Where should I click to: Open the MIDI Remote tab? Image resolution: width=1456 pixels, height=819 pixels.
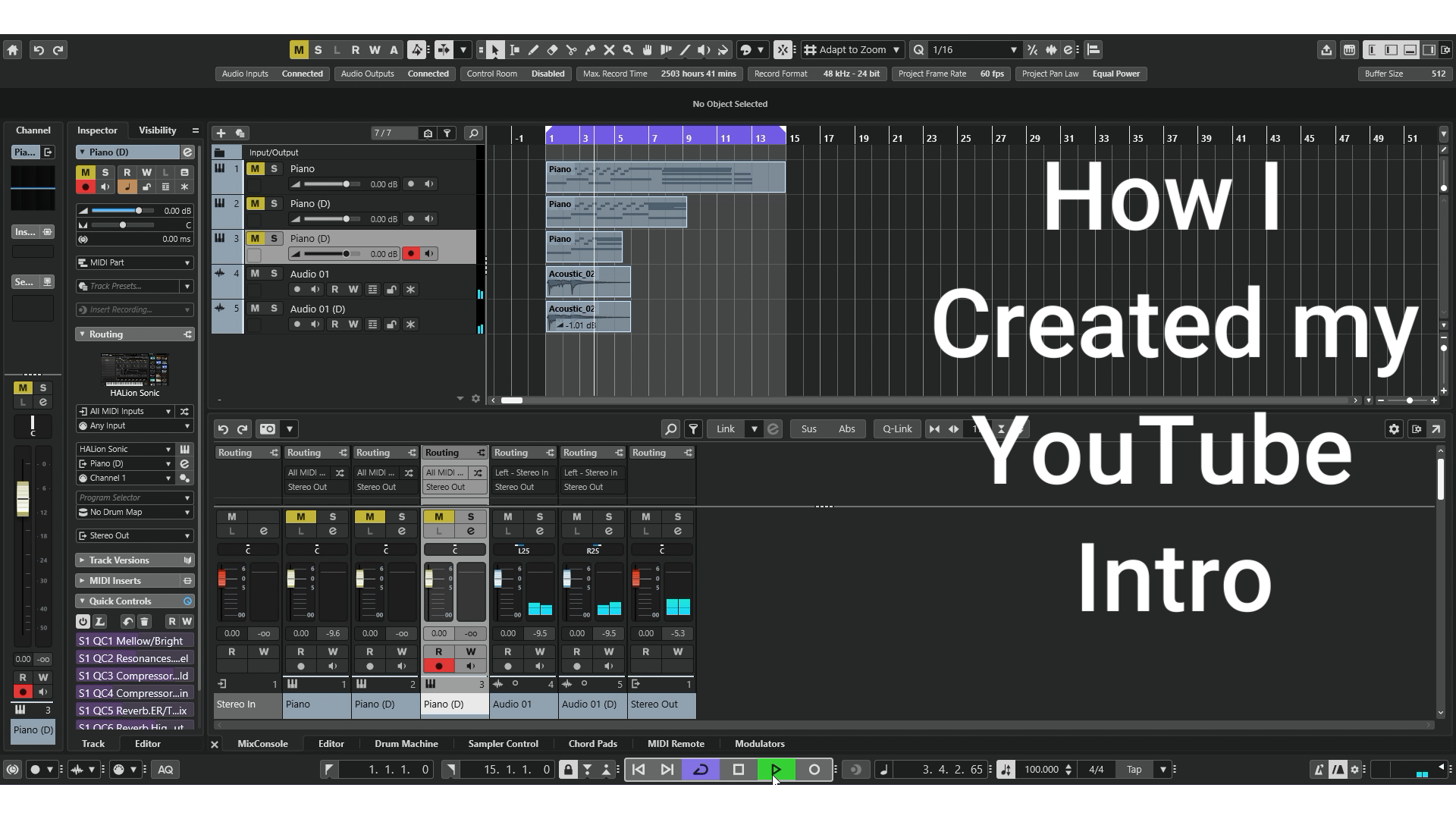676,744
